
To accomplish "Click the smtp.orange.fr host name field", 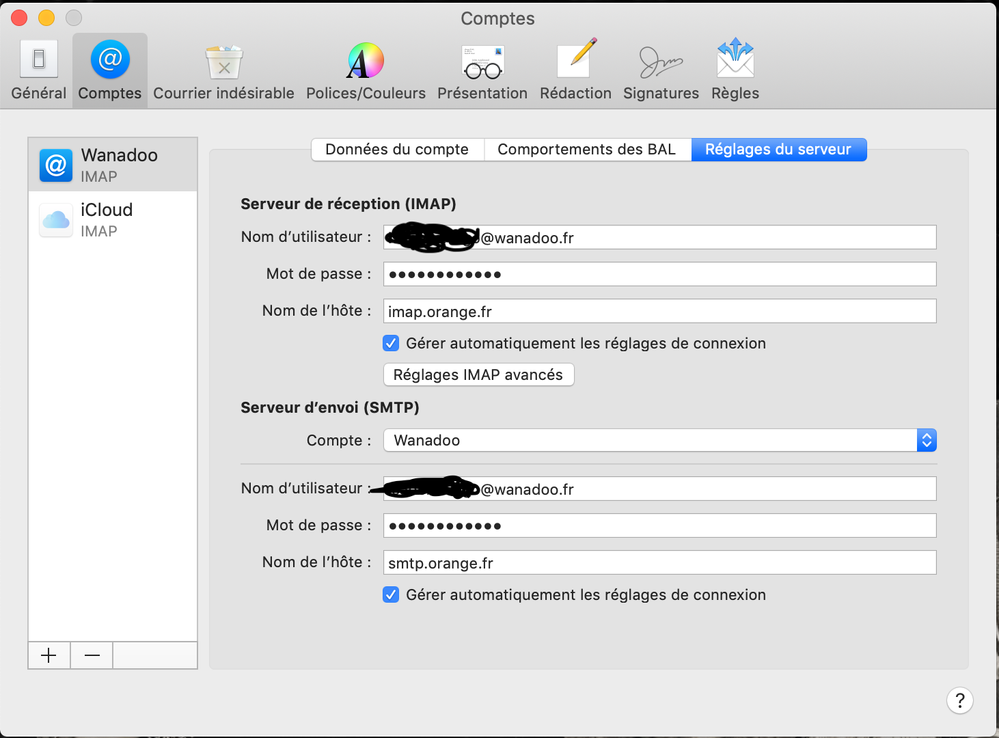I will tap(659, 563).
